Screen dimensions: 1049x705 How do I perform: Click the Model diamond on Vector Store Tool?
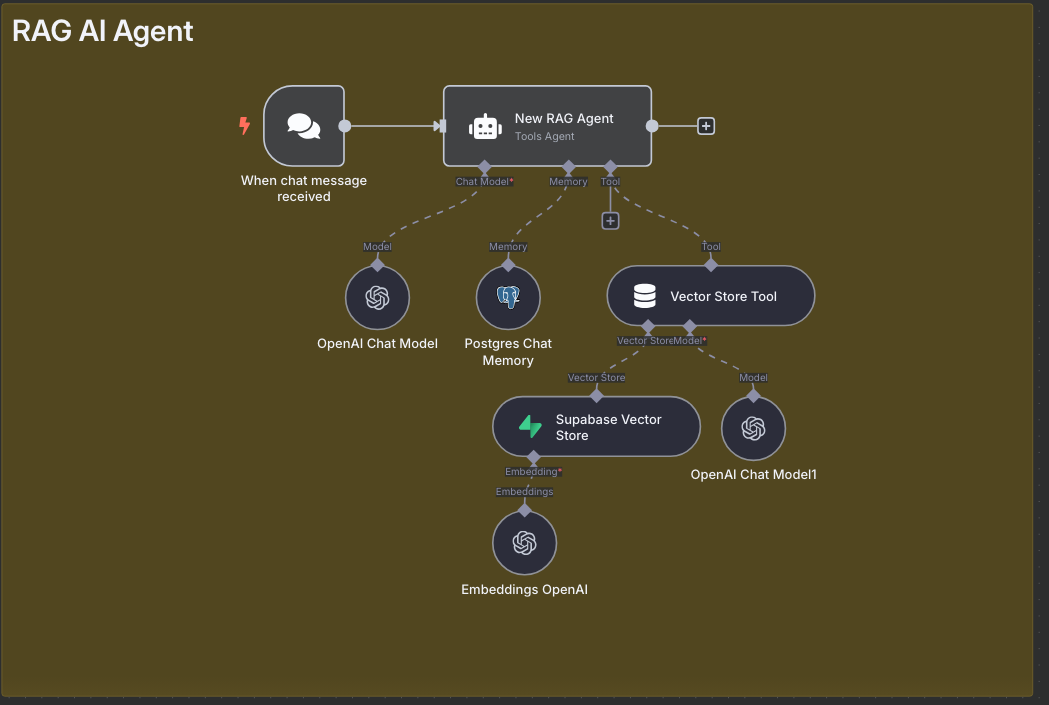click(x=690, y=326)
